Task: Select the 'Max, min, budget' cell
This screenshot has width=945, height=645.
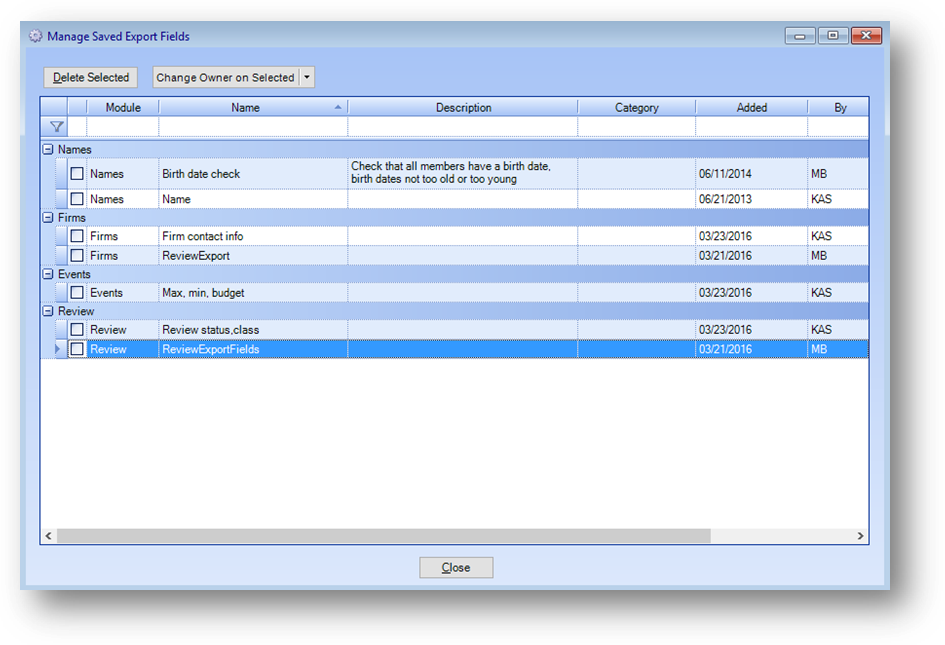Action: (253, 292)
